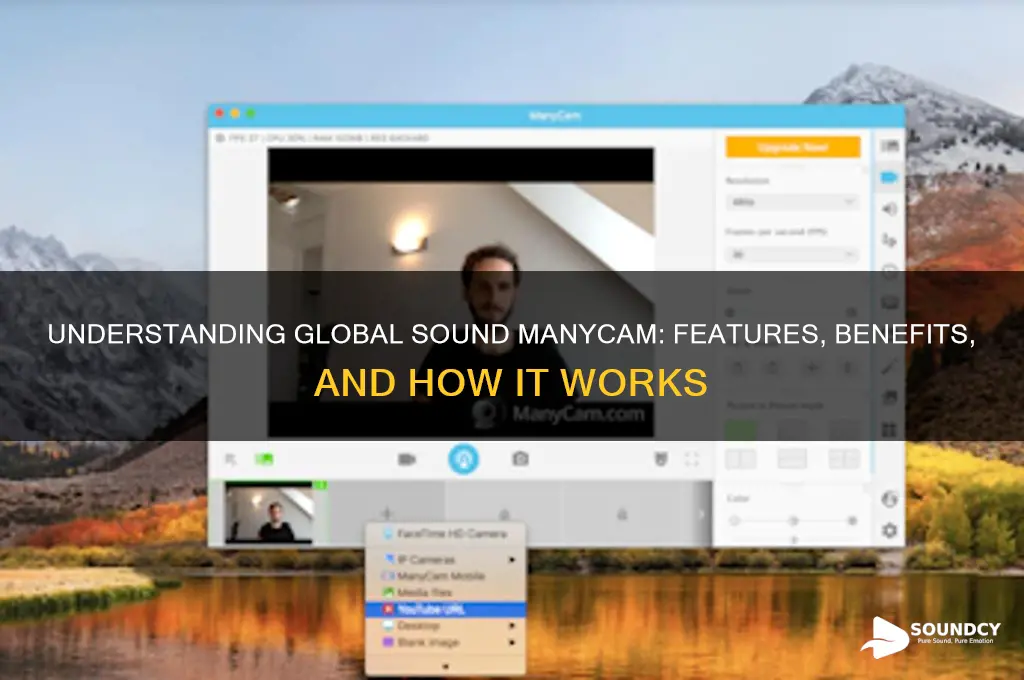
Task: Start recording with the video camera icon
Action: pyautogui.click(x=407, y=459)
